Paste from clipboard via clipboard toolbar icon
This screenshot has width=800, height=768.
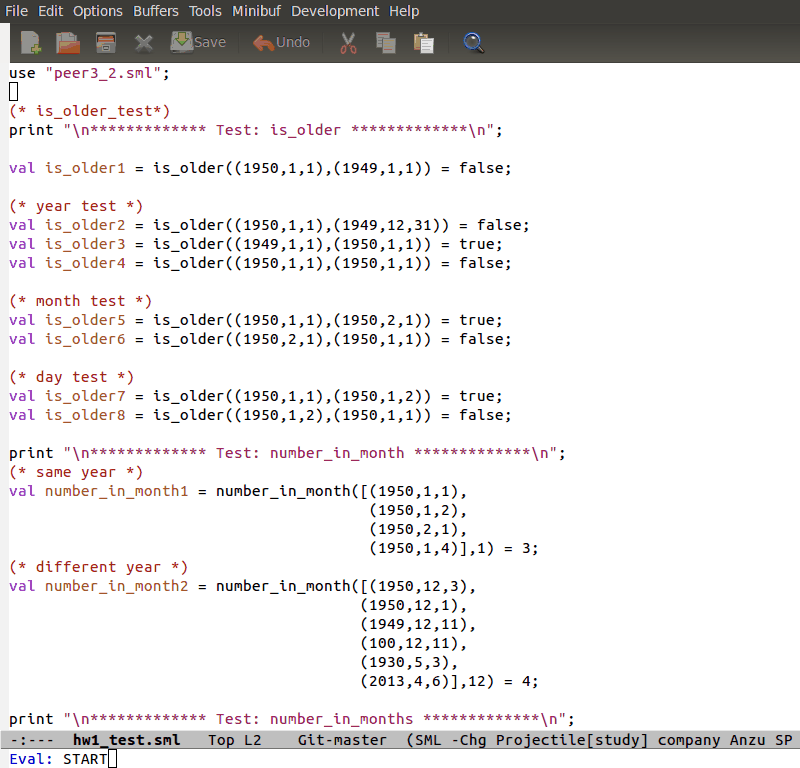[x=423, y=42]
